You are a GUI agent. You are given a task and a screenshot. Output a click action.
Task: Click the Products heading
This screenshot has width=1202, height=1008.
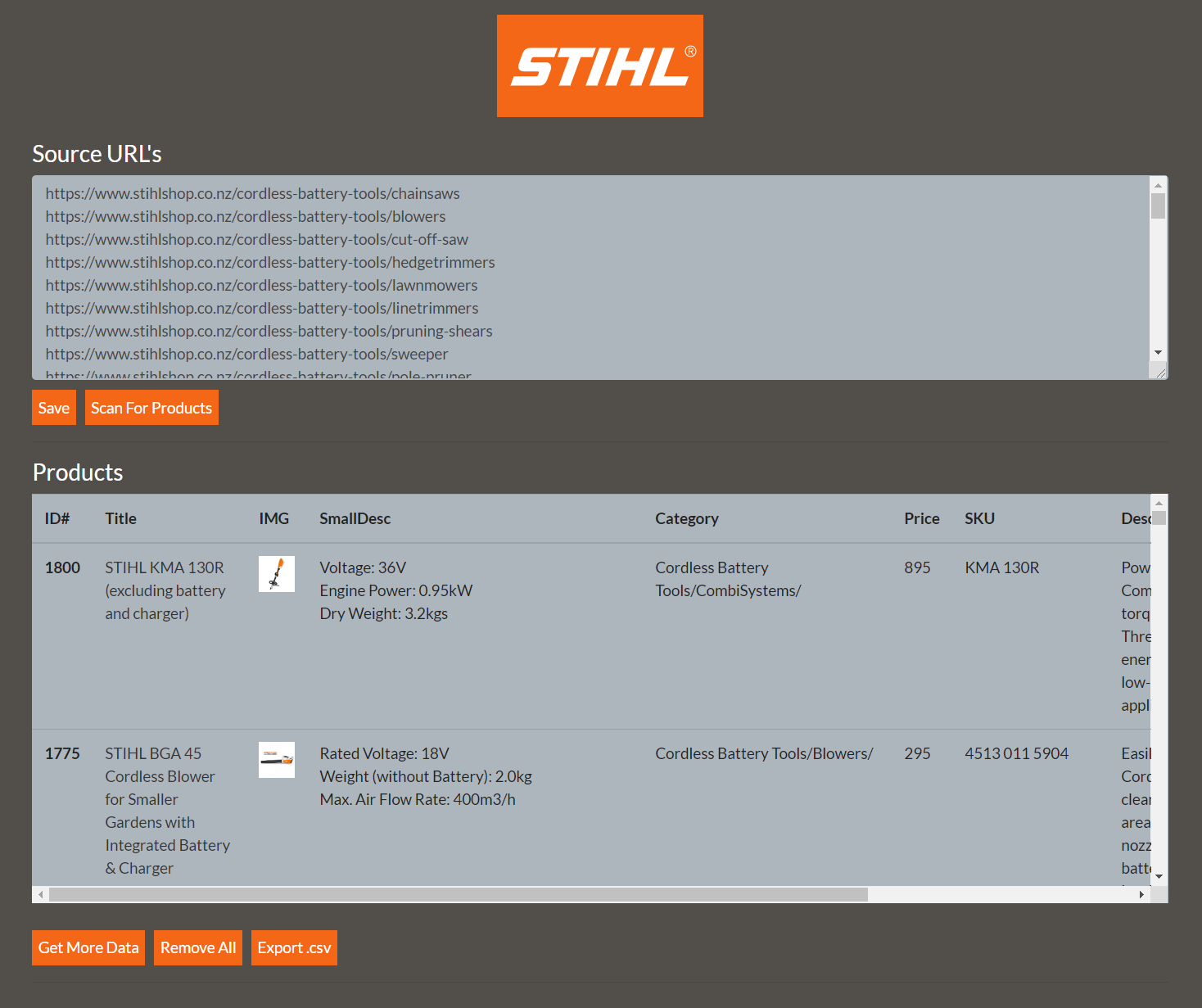pyautogui.click(x=78, y=472)
